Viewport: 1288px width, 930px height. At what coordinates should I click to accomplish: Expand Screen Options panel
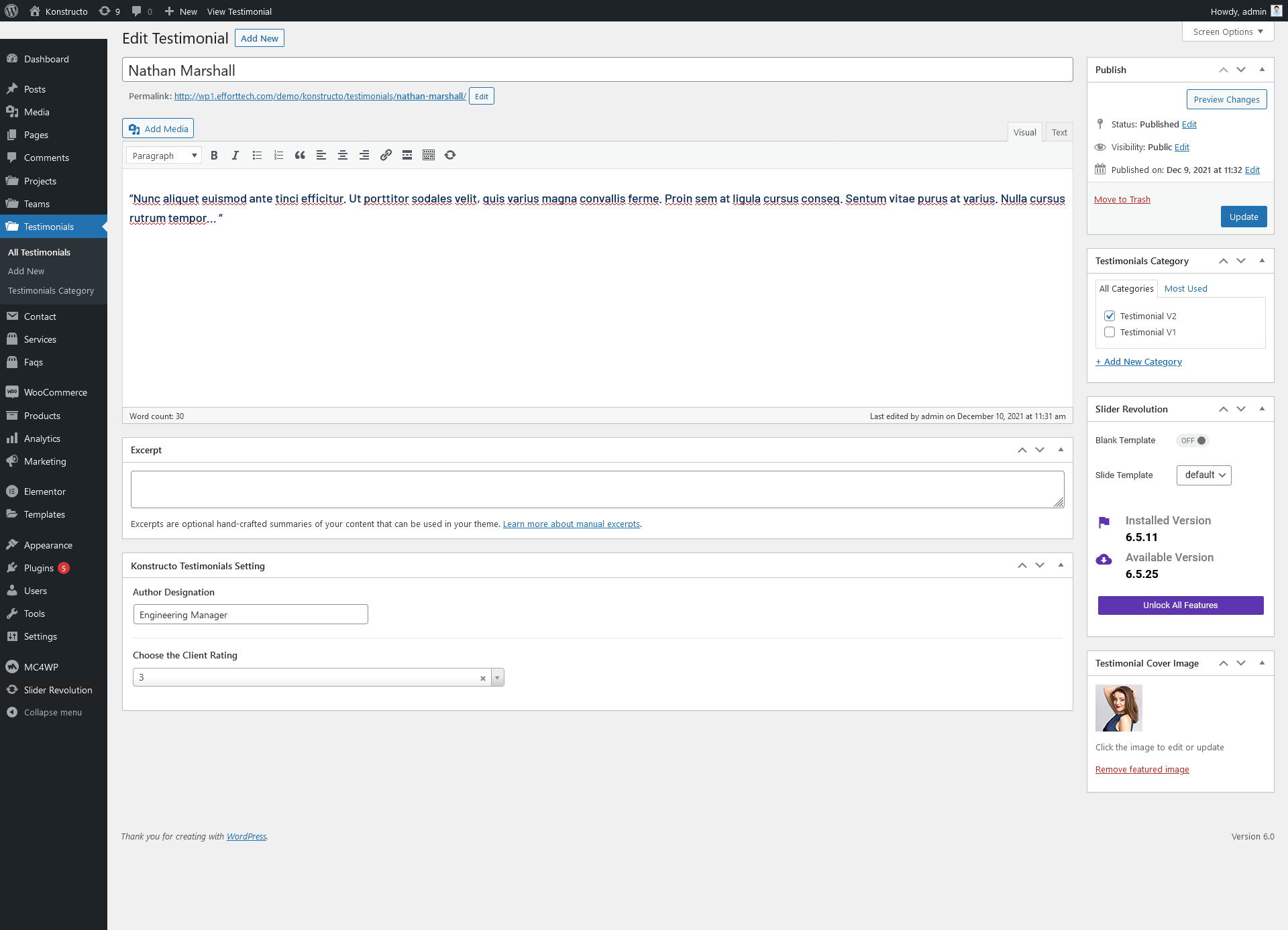[1228, 32]
